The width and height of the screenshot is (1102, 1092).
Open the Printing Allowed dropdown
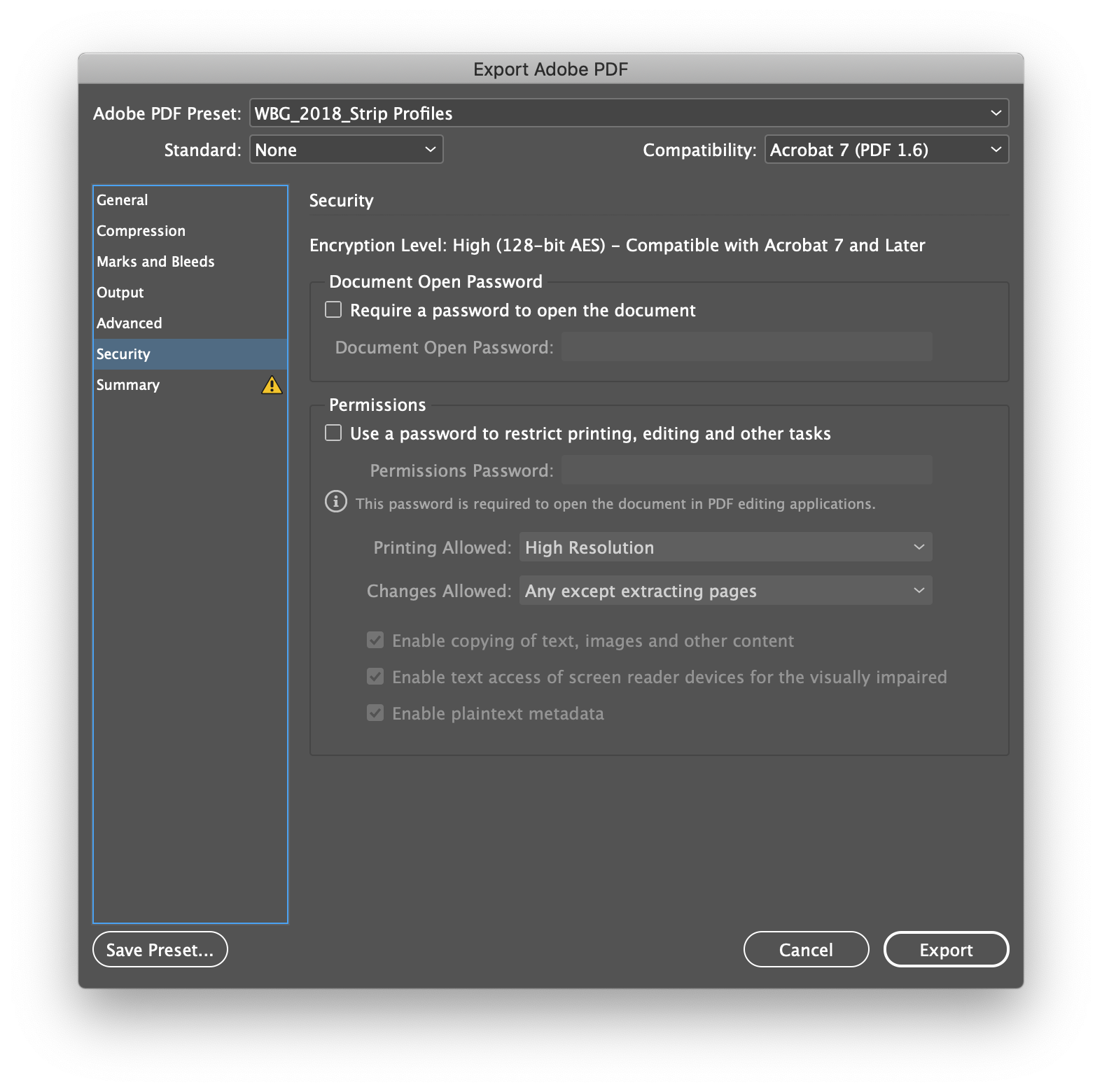(x=725, y=547)
